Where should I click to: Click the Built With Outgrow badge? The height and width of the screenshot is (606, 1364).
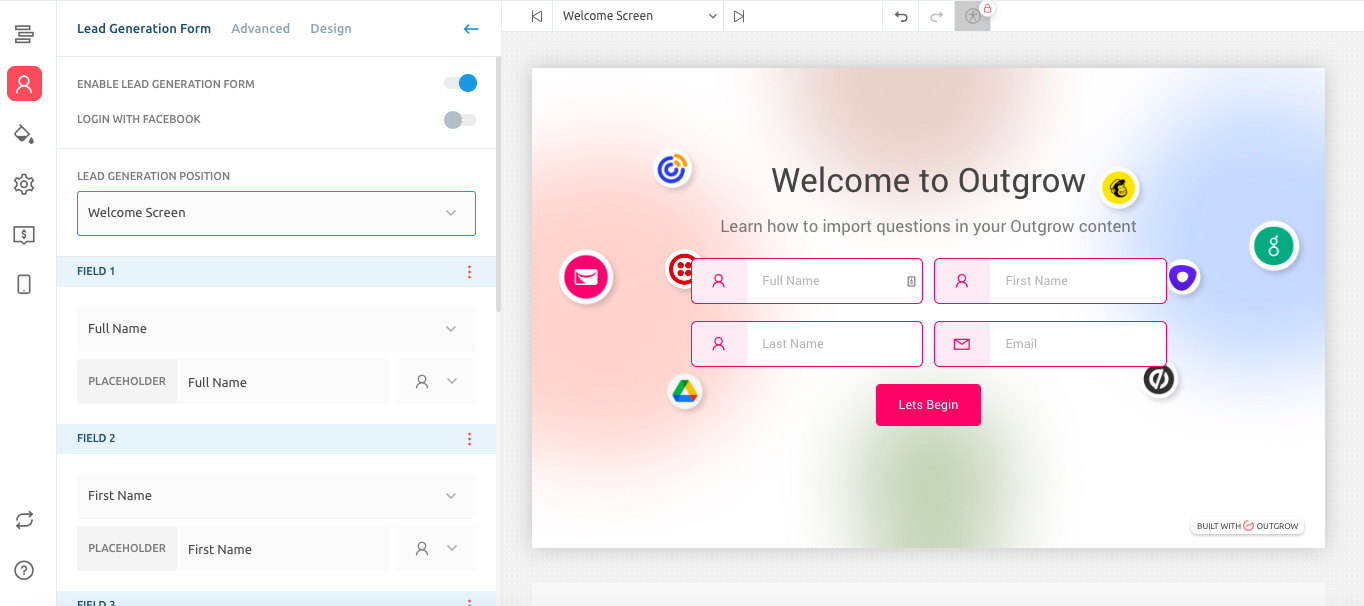(1247, 526)
